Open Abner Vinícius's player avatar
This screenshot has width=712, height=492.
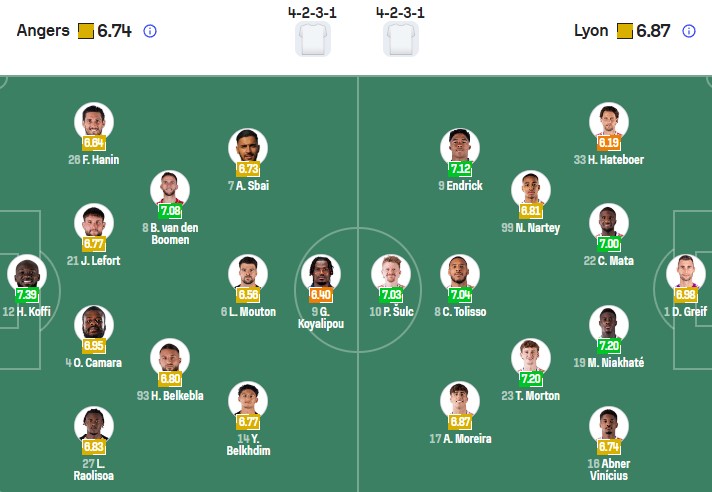pyautogui.click(x=608, y=423)
